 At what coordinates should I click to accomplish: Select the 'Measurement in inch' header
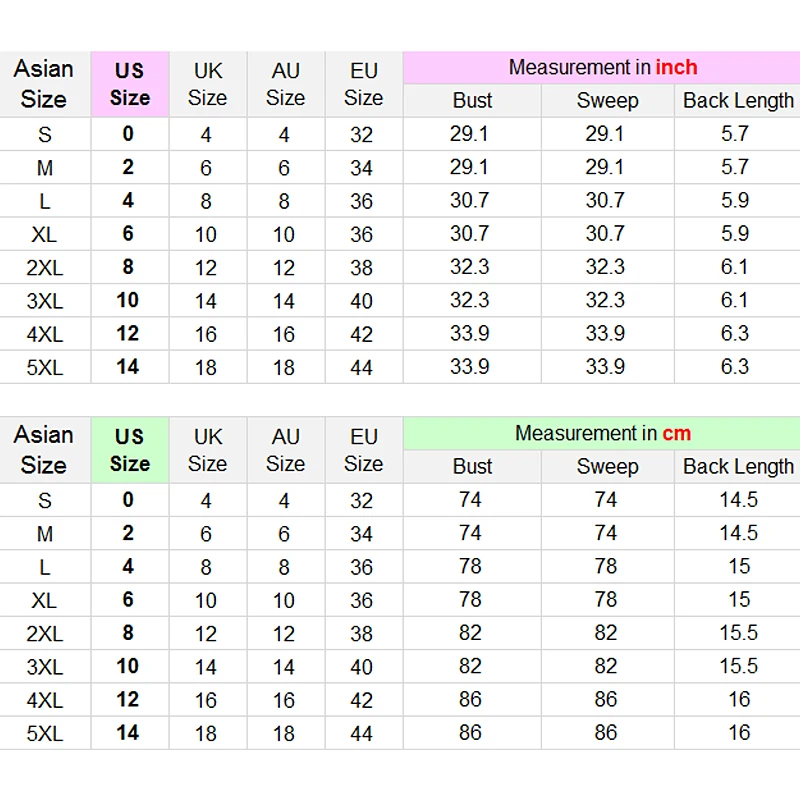pos(602,67)
